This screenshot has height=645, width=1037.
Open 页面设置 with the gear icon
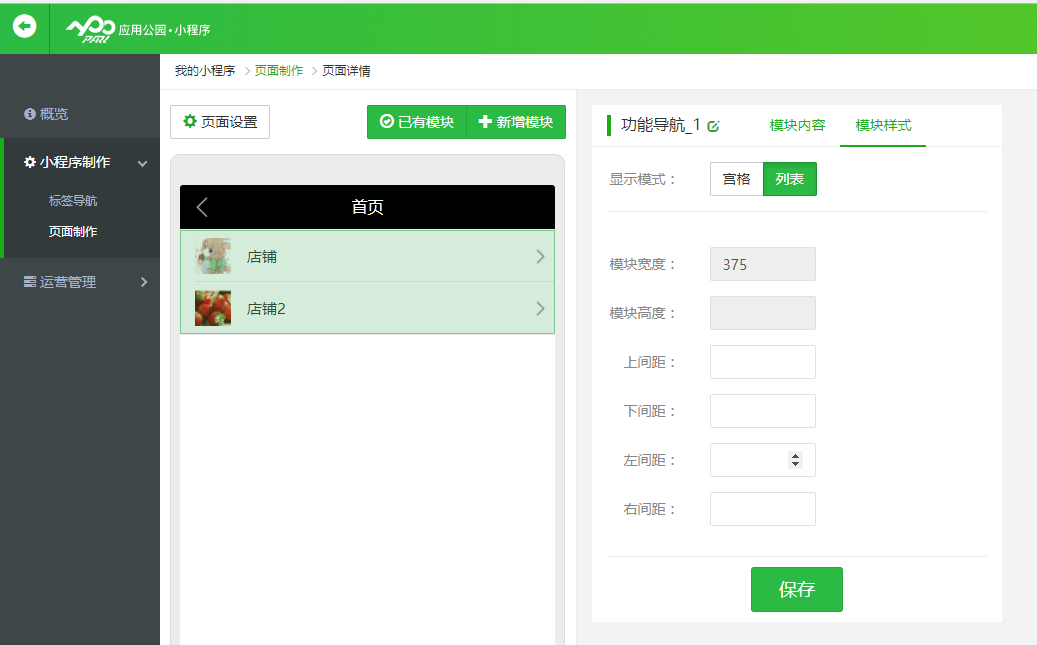(220, 122)
